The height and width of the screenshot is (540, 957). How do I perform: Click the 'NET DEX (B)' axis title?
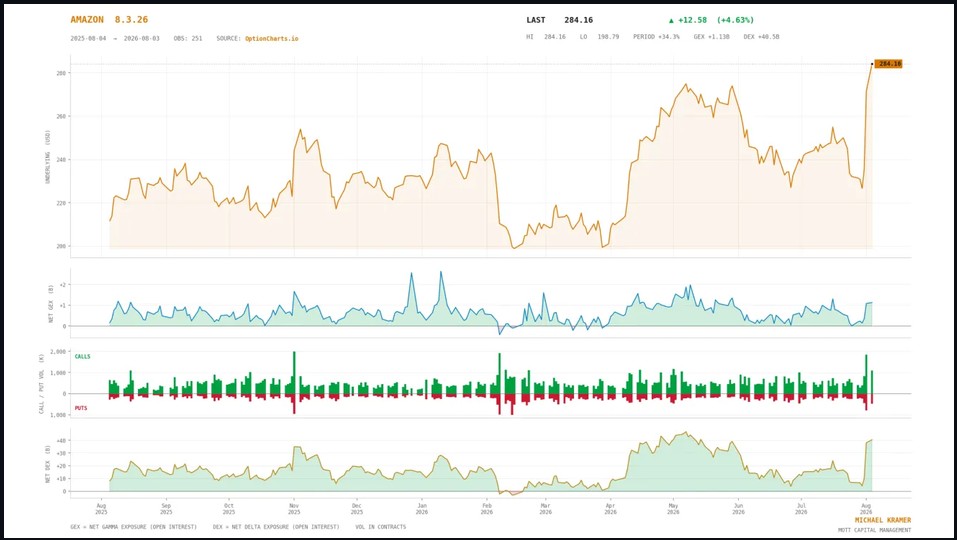(x=48, y=464)
